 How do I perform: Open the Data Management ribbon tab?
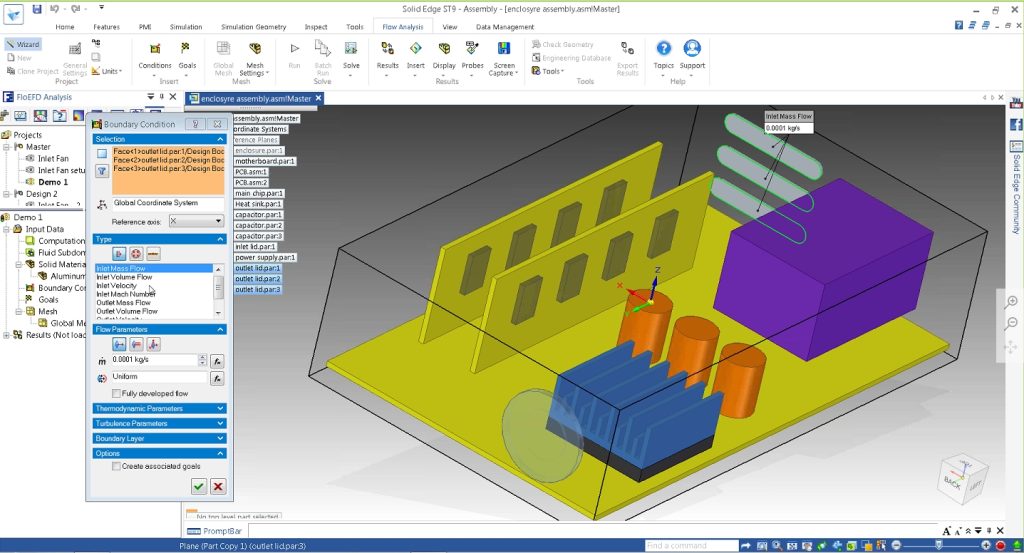click(504, 27)
